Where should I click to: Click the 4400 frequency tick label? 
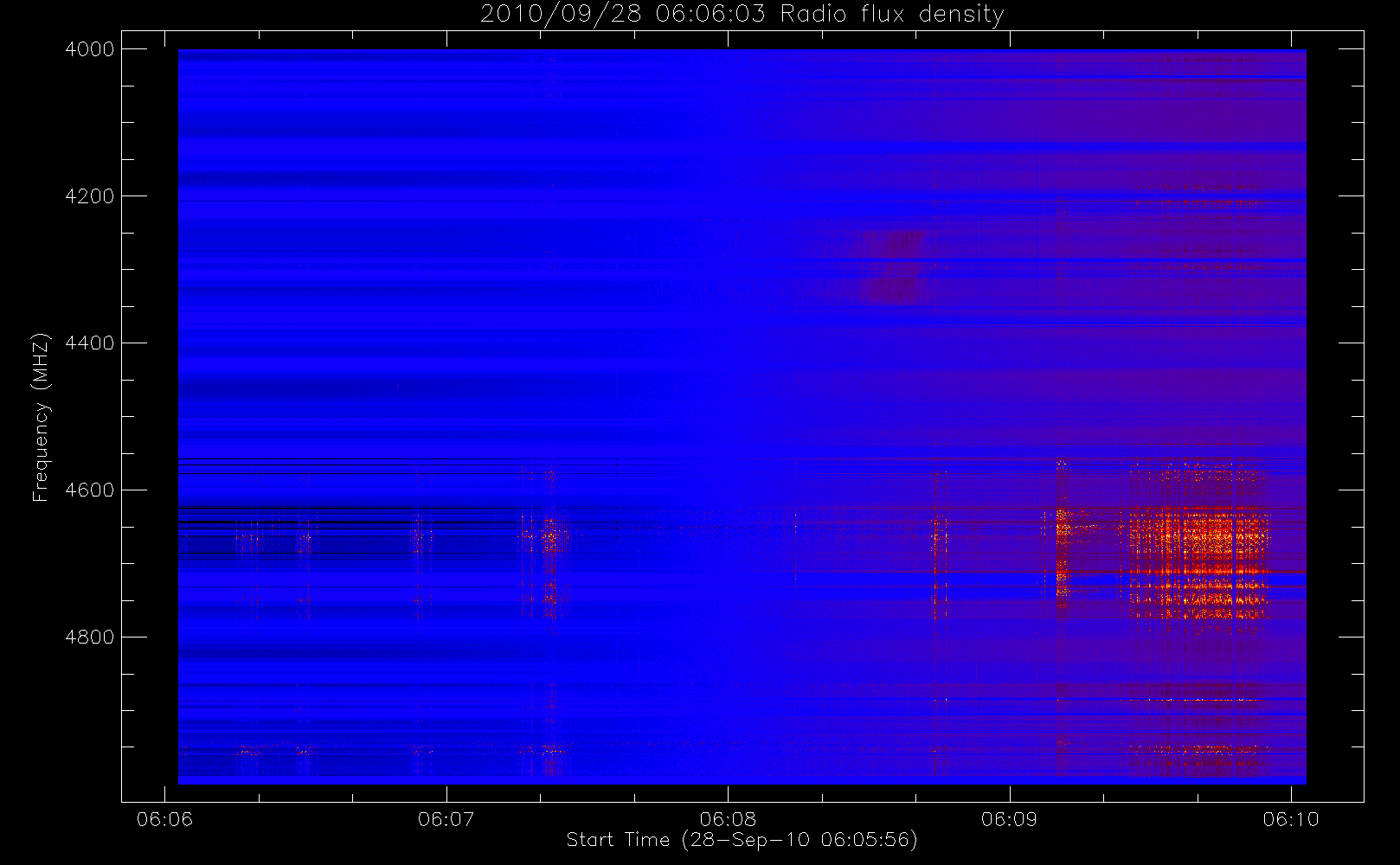90,343
